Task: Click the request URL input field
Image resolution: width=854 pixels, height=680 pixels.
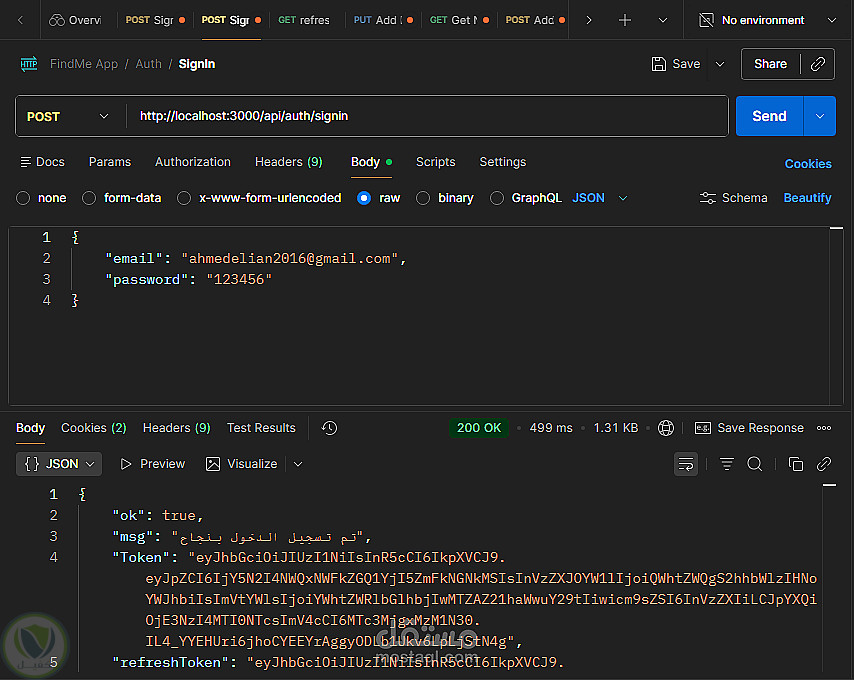Action: pyautogui.click(x=430, y=116)
